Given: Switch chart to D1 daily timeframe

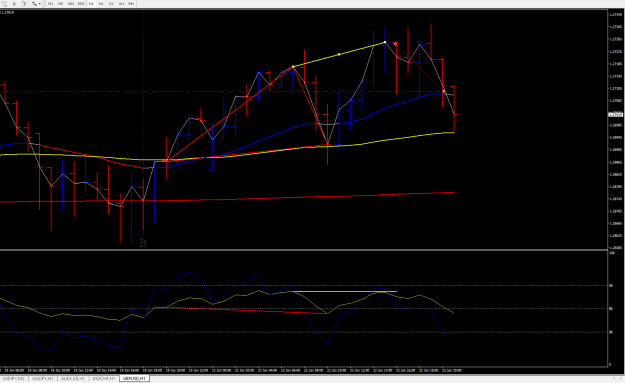Looking at the screenshot, I should coord(111,4).
